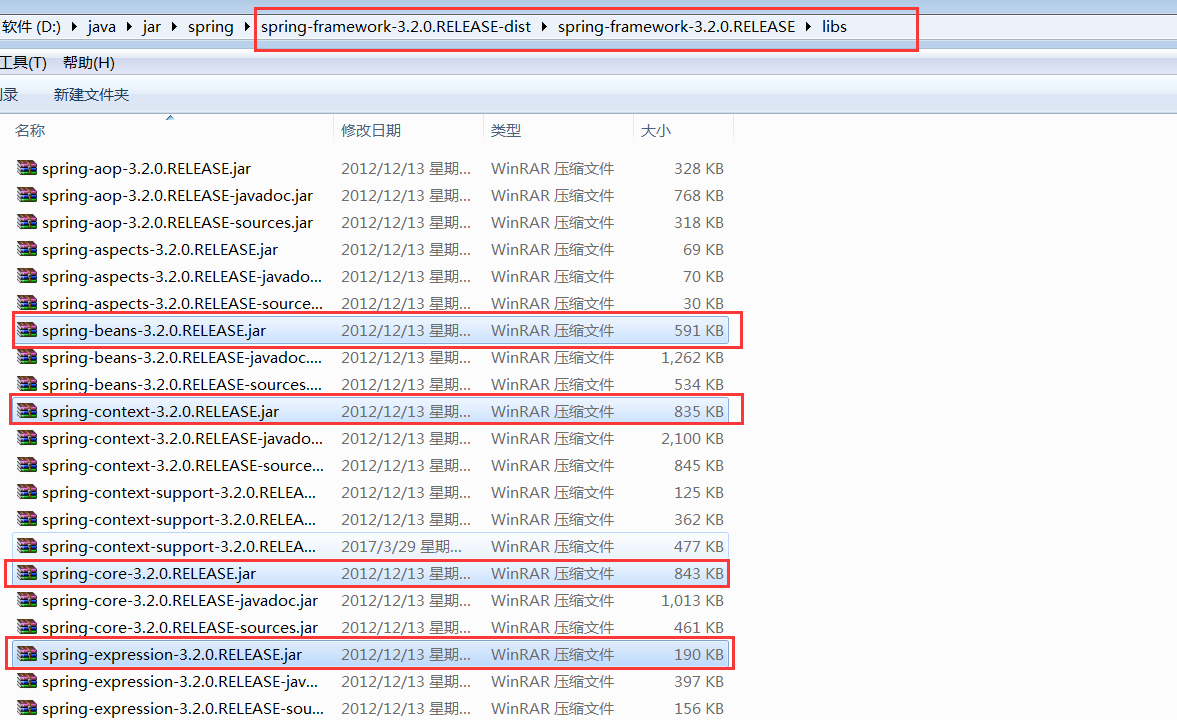Expand the arrow after spring-framework-3.2.0.RELEASE-dist breadcrumb
Screen dimensions: 1177x720
tap(544, 27)
